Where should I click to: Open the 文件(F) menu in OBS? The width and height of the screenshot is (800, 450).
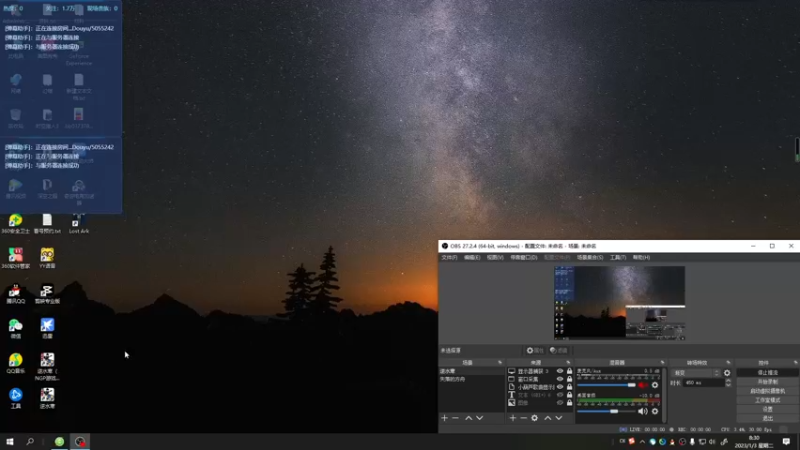(449, 258)
